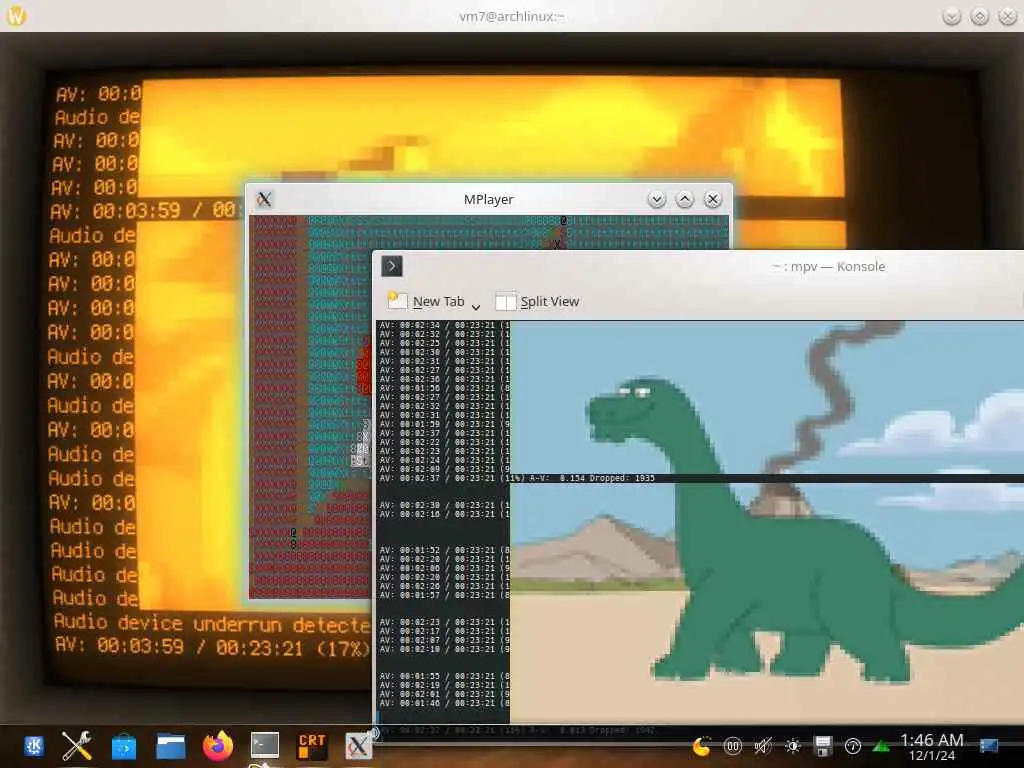Open night color moon tray icon
Image resolution: width=1024 pixels, height=768 pixels.
click(702, 746)
